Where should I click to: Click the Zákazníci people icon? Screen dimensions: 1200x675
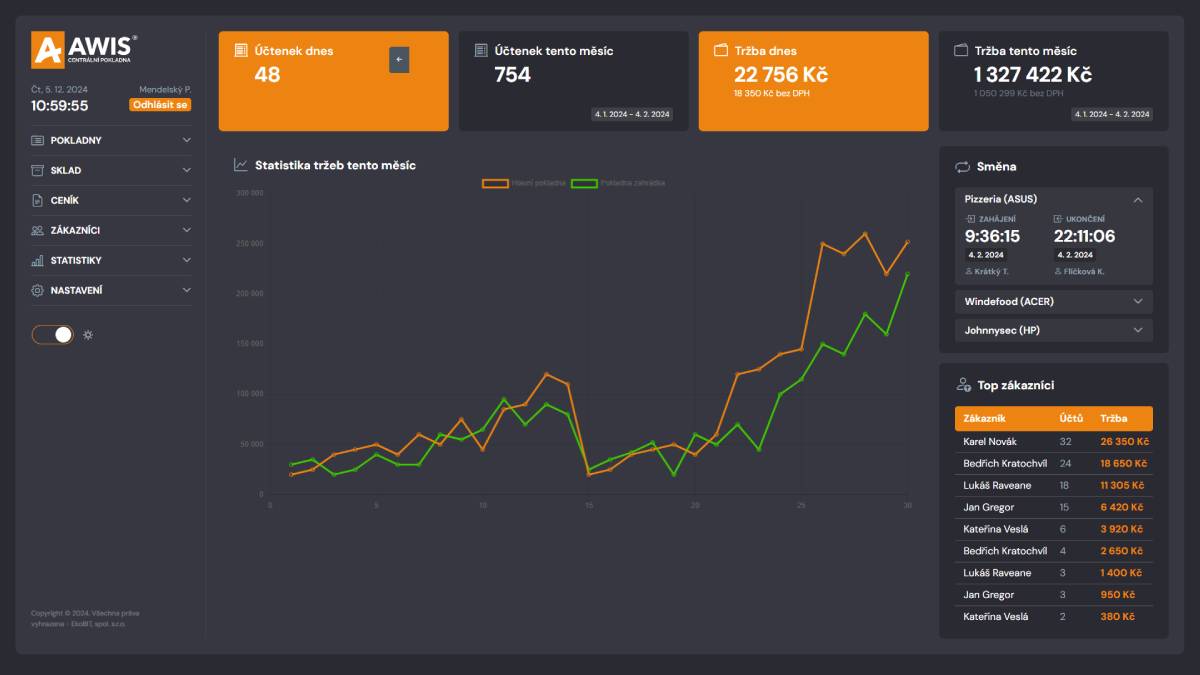38,231
